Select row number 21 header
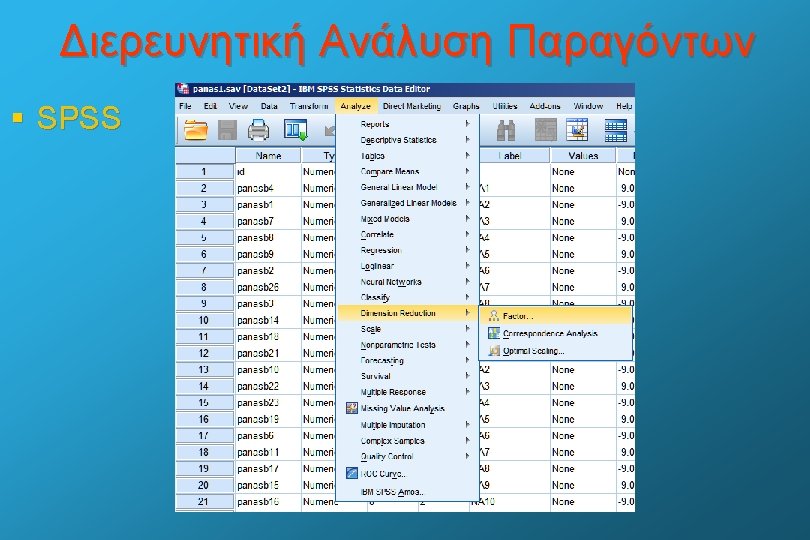810x540 pixels. coord(205,502)
